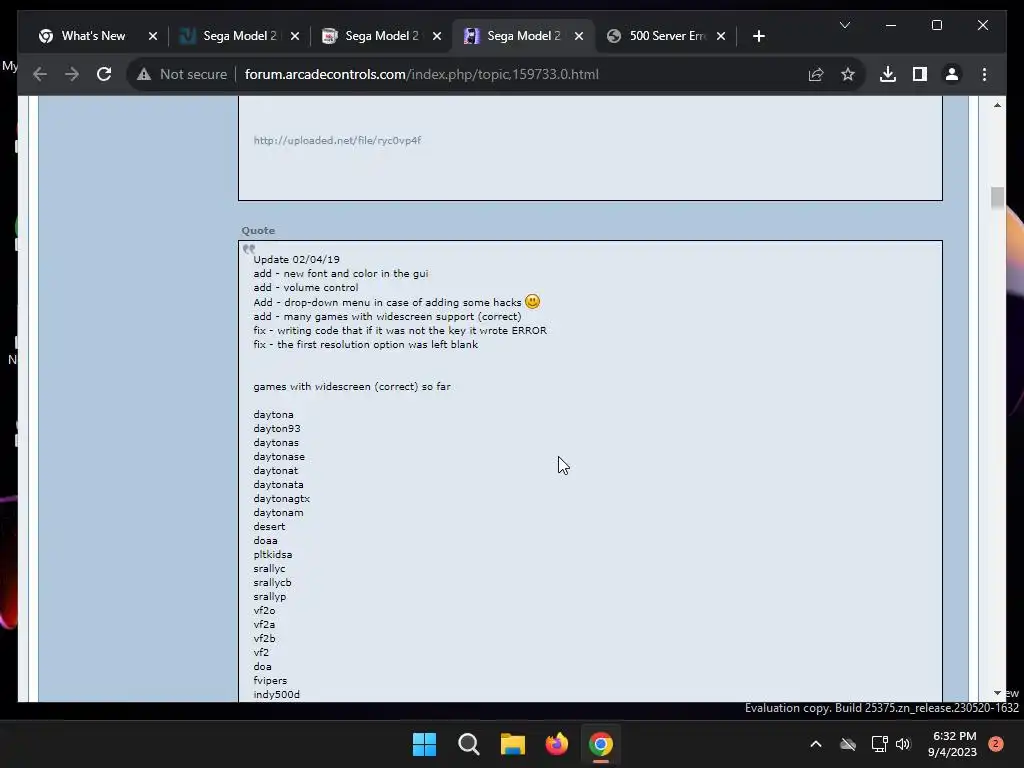The width and height of the screenshot is (1024, 768).
Task: Show hidden system tray icons
Action: pyautogui.click(x=816, y=744)
